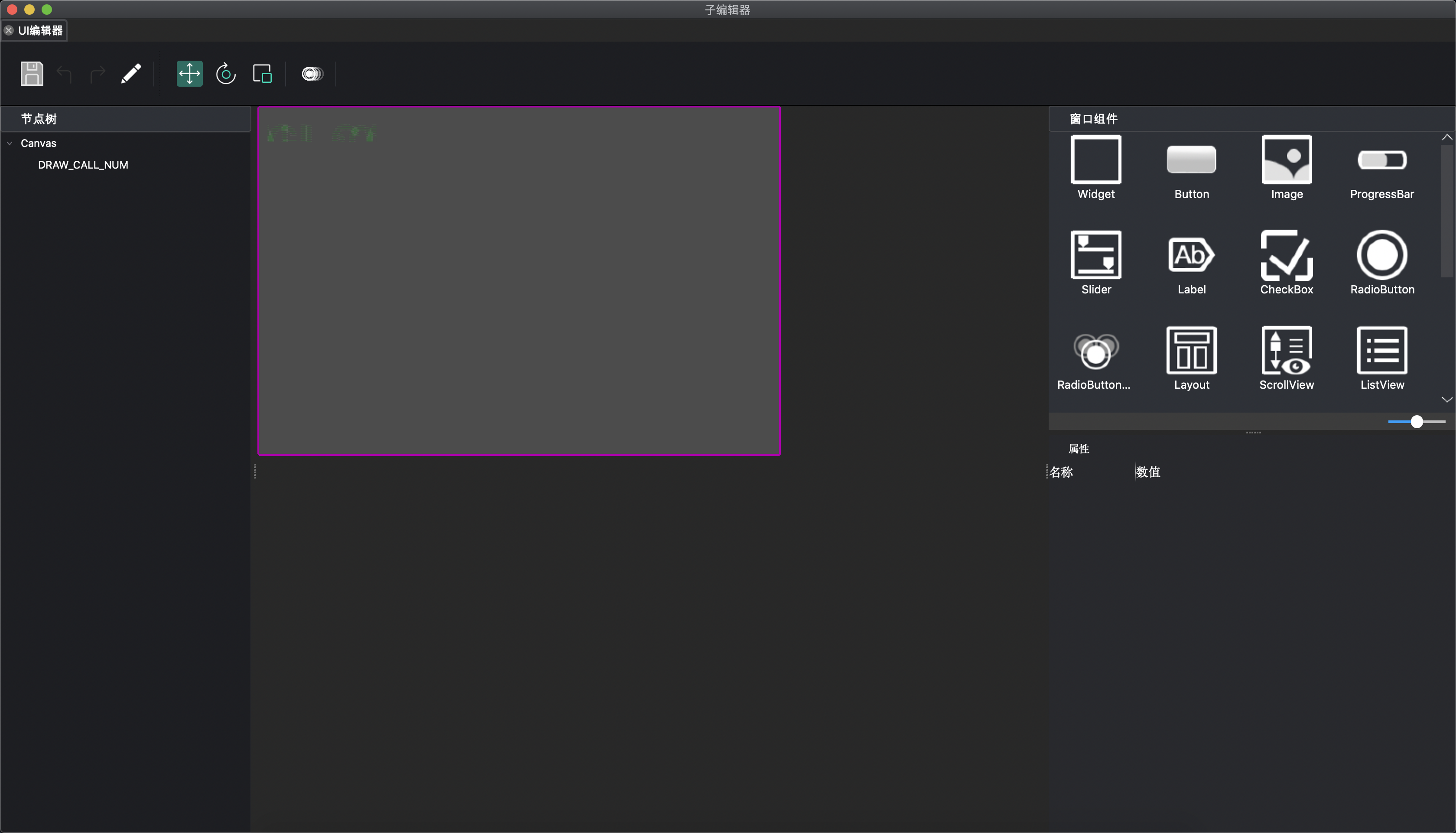Choose the CheckBox component
Image resolution: width=1456 pixels, height=833 pixels.
pos(1287,263)
